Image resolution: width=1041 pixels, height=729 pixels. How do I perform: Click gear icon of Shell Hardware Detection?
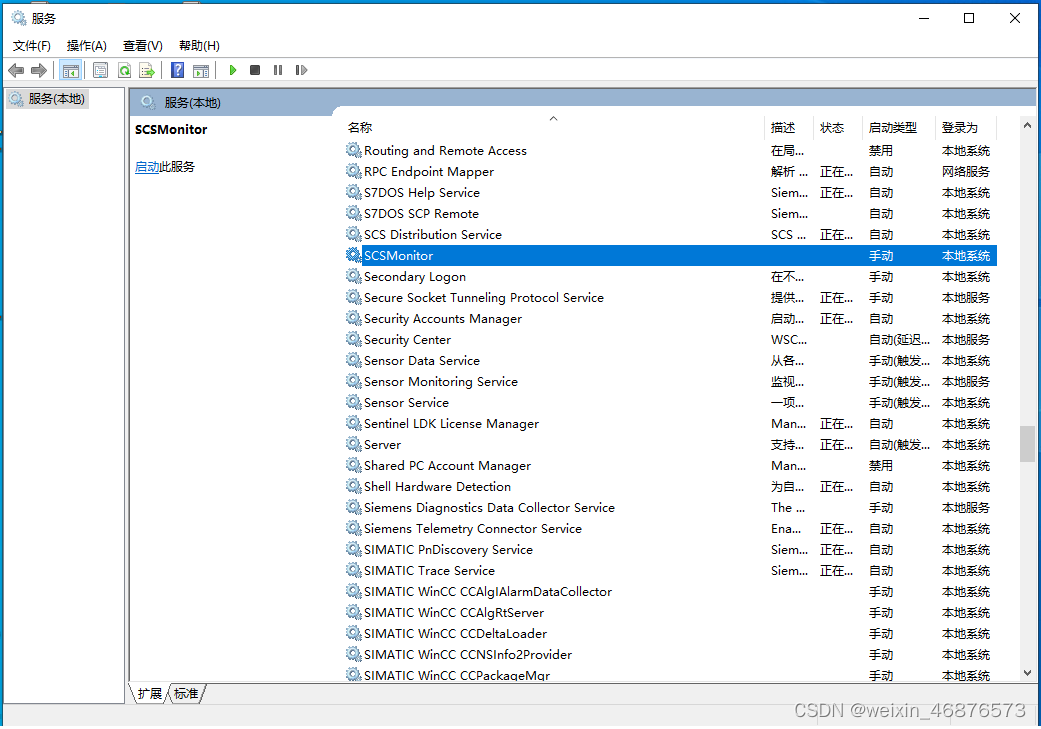[354, 487]
